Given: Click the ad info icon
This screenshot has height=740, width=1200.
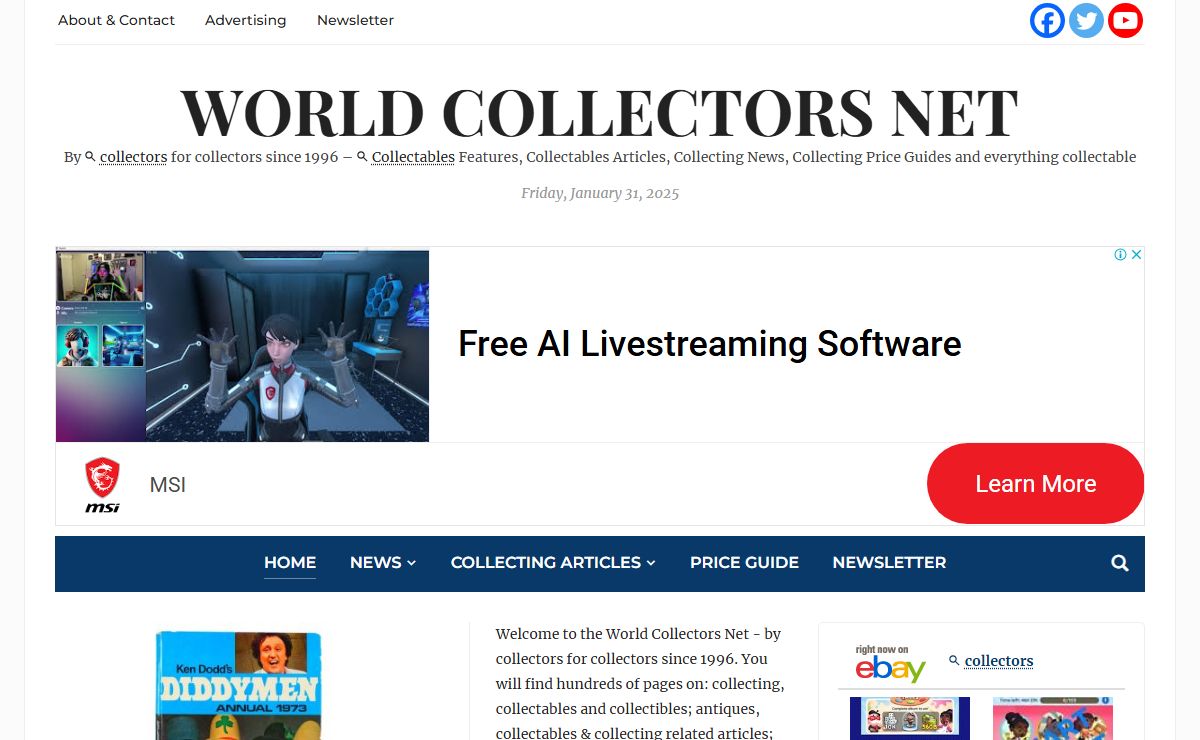Looking at the screenshot, I should coord(1121,255).
